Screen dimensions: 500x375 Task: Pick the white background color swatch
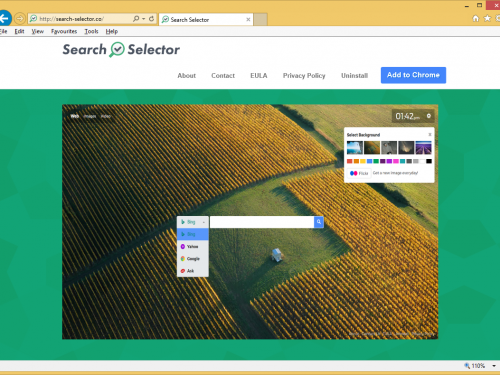(422, 161)
